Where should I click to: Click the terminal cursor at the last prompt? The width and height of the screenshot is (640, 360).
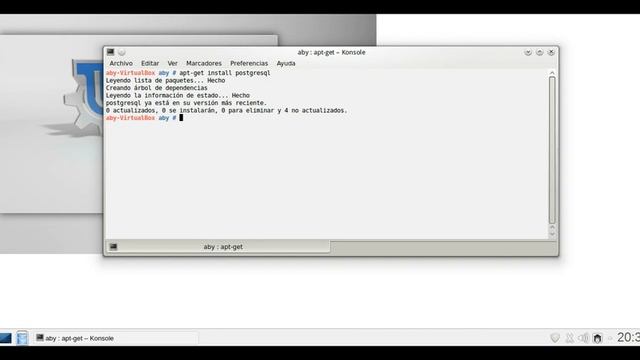pyautogui.click(x=181, y=118)
